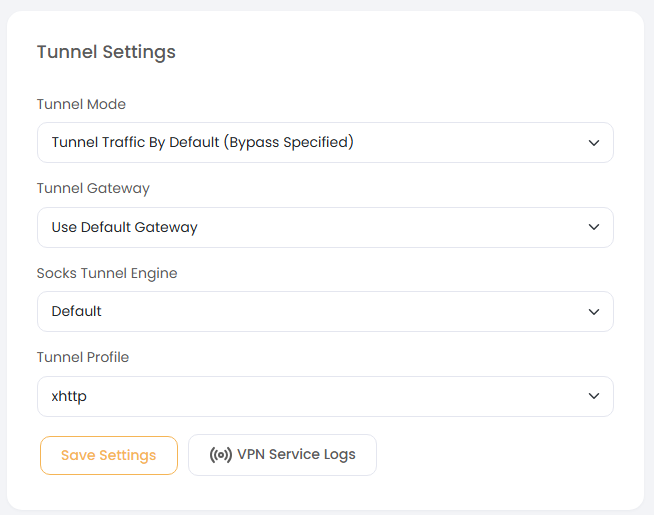Click the Tunnel Gateway chevron arrow

coord(594,227)
